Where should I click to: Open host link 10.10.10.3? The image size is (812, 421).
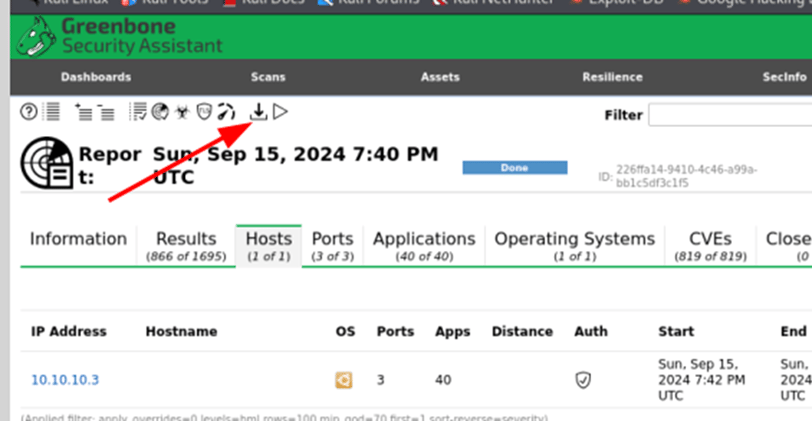click(65, 380)
